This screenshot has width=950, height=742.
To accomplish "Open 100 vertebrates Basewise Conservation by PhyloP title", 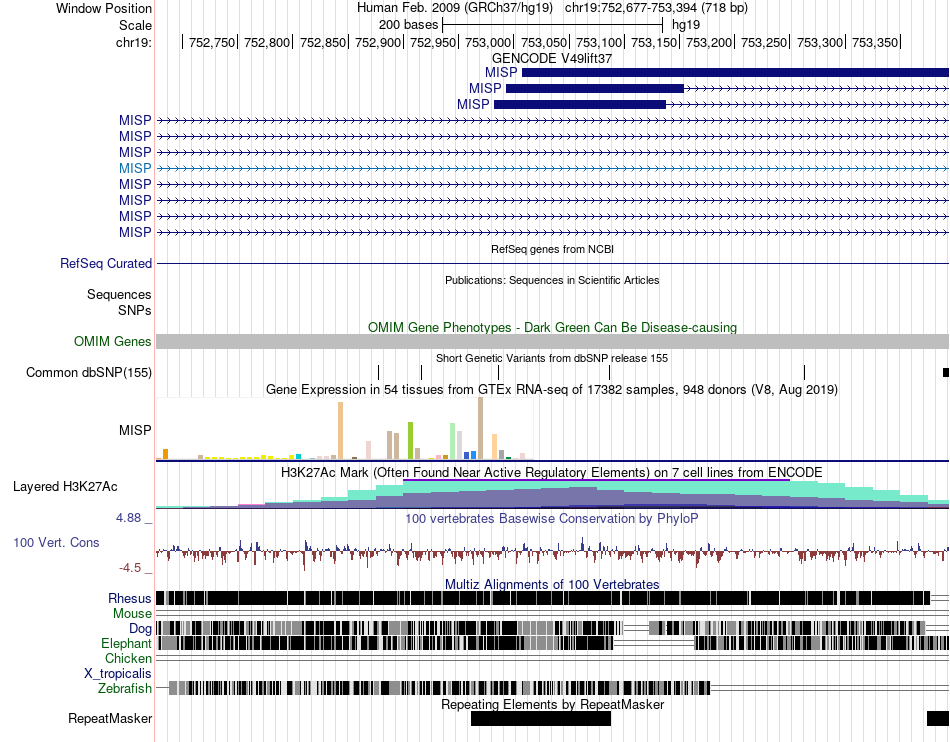I will pyautogui.click(x=552, y=518).
